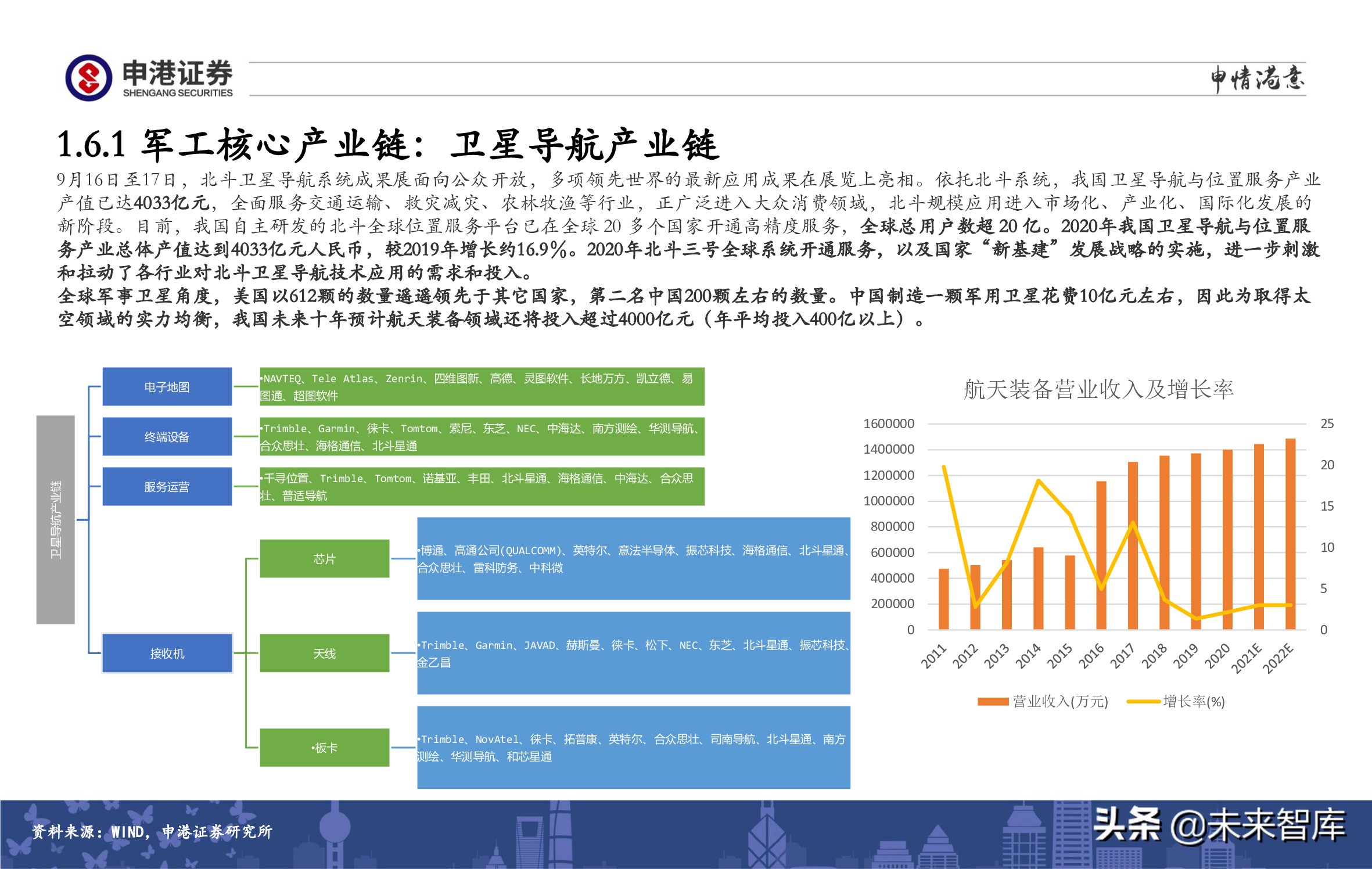
Task: Select the green 天线 box
Action: pos(325,653)
